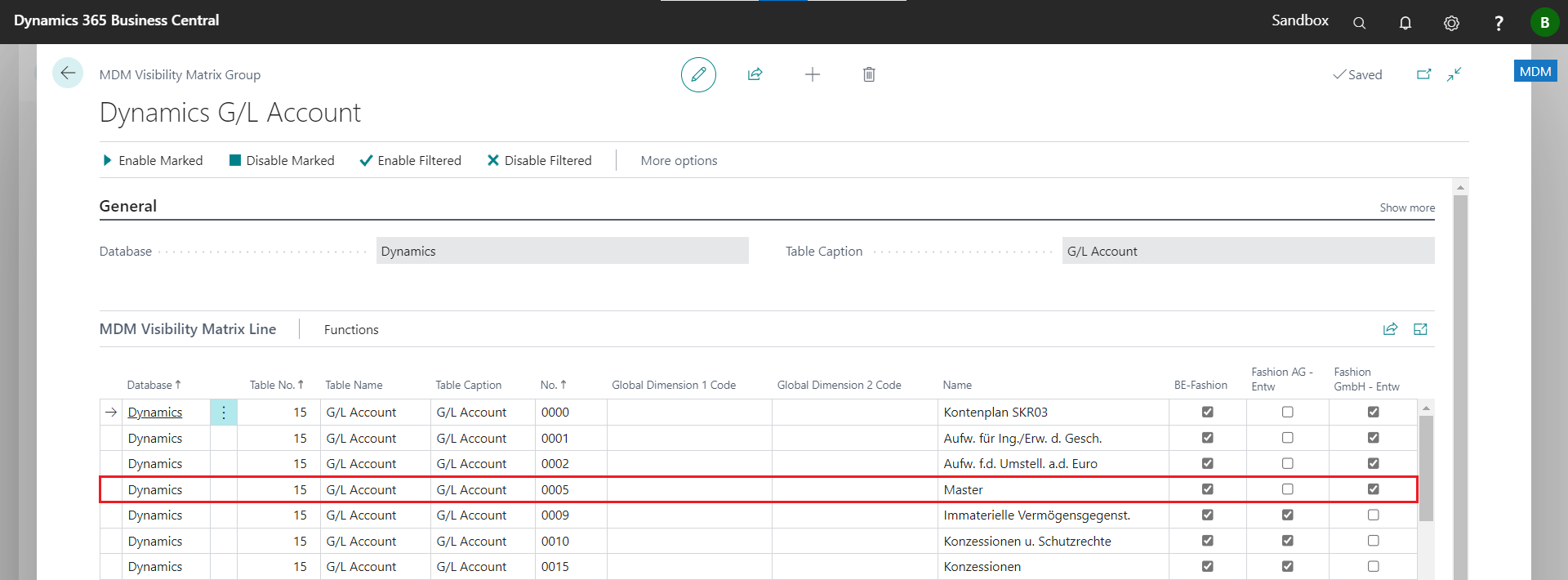The width and height of the screenshot is (1568, 580).
Task: Click the Saved status indicator
Action: click(1357, 74)
